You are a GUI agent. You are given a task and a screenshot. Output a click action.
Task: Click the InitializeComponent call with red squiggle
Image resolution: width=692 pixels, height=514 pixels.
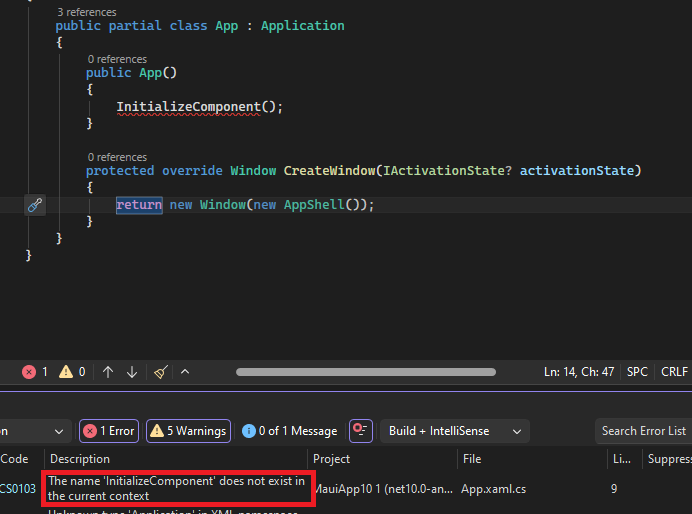pos(189,107)
